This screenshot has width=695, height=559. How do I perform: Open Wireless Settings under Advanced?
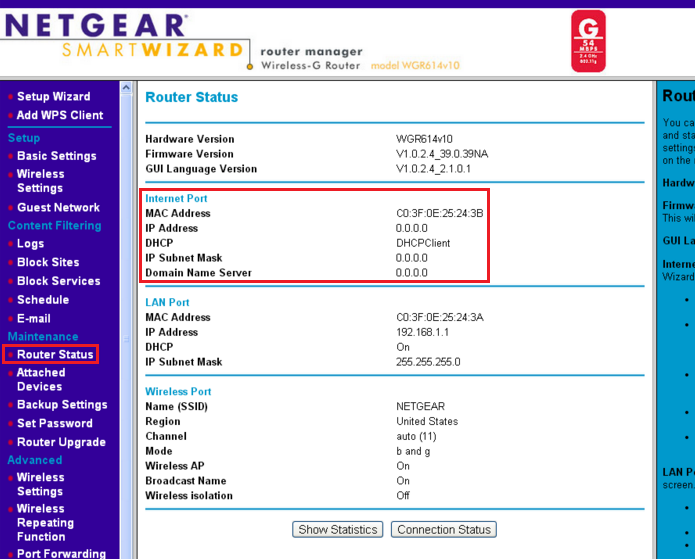tap(40, 484)
